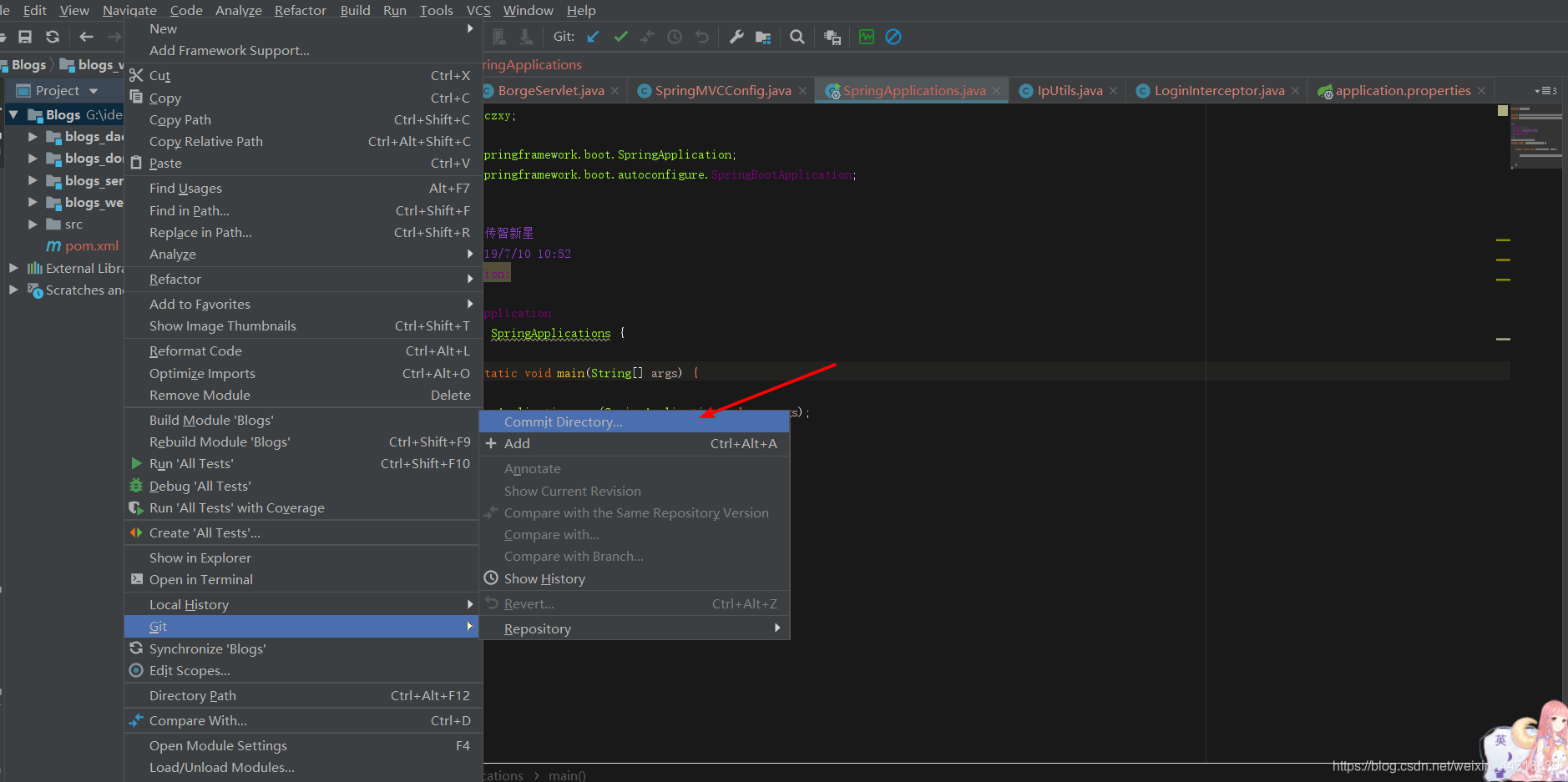Screen dimensions: 1568x782
Task: Open the VCS menu
Action: pyautogui.click(x=478, y=10)
